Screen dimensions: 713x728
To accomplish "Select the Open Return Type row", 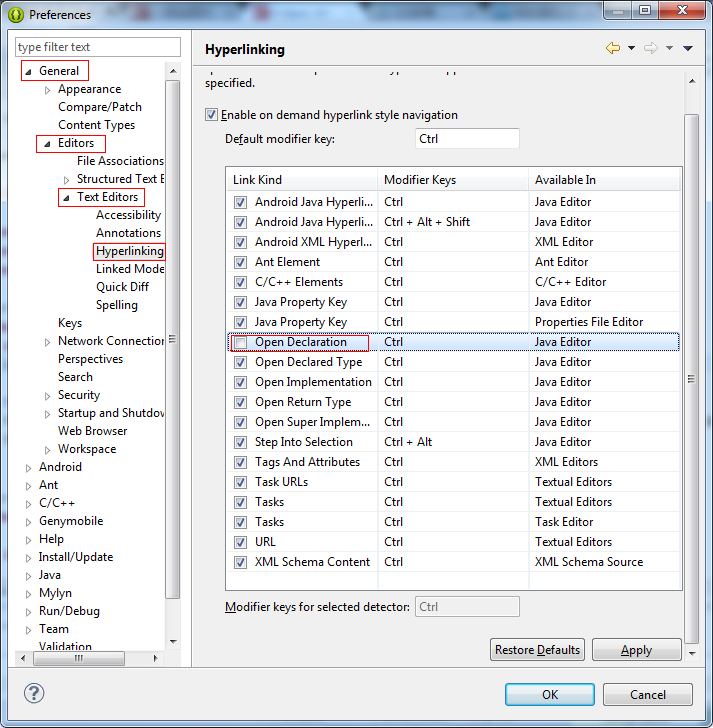I will pyautogui.click(x=454, y=402).
